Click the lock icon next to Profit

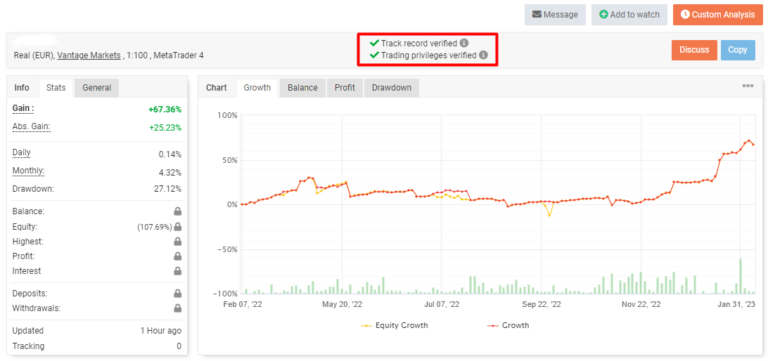[177, 256]
